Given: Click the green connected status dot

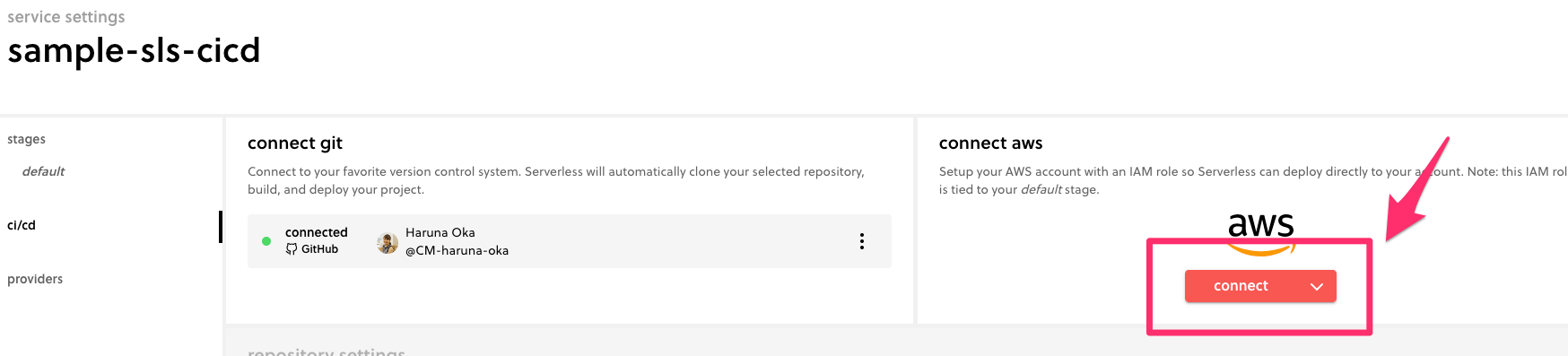Looking at the screenshot, I should pos(266,241).
